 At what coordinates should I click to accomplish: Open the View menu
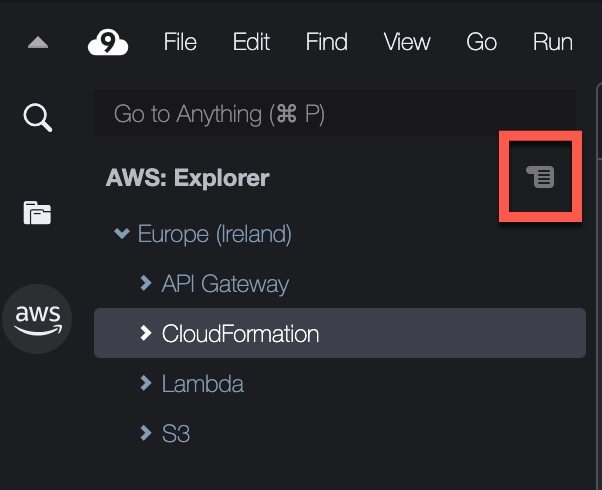pyautogui.click(x=407, y=41)
